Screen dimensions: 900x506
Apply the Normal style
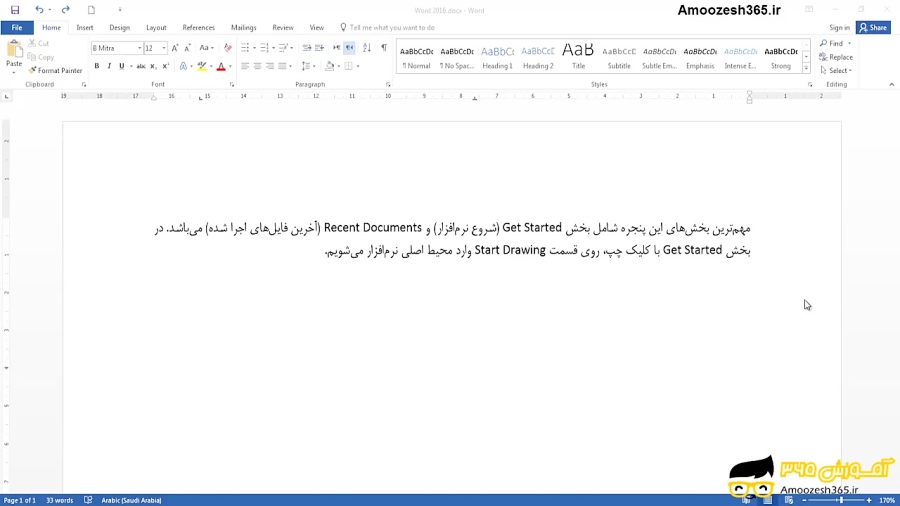click(416, 57)
